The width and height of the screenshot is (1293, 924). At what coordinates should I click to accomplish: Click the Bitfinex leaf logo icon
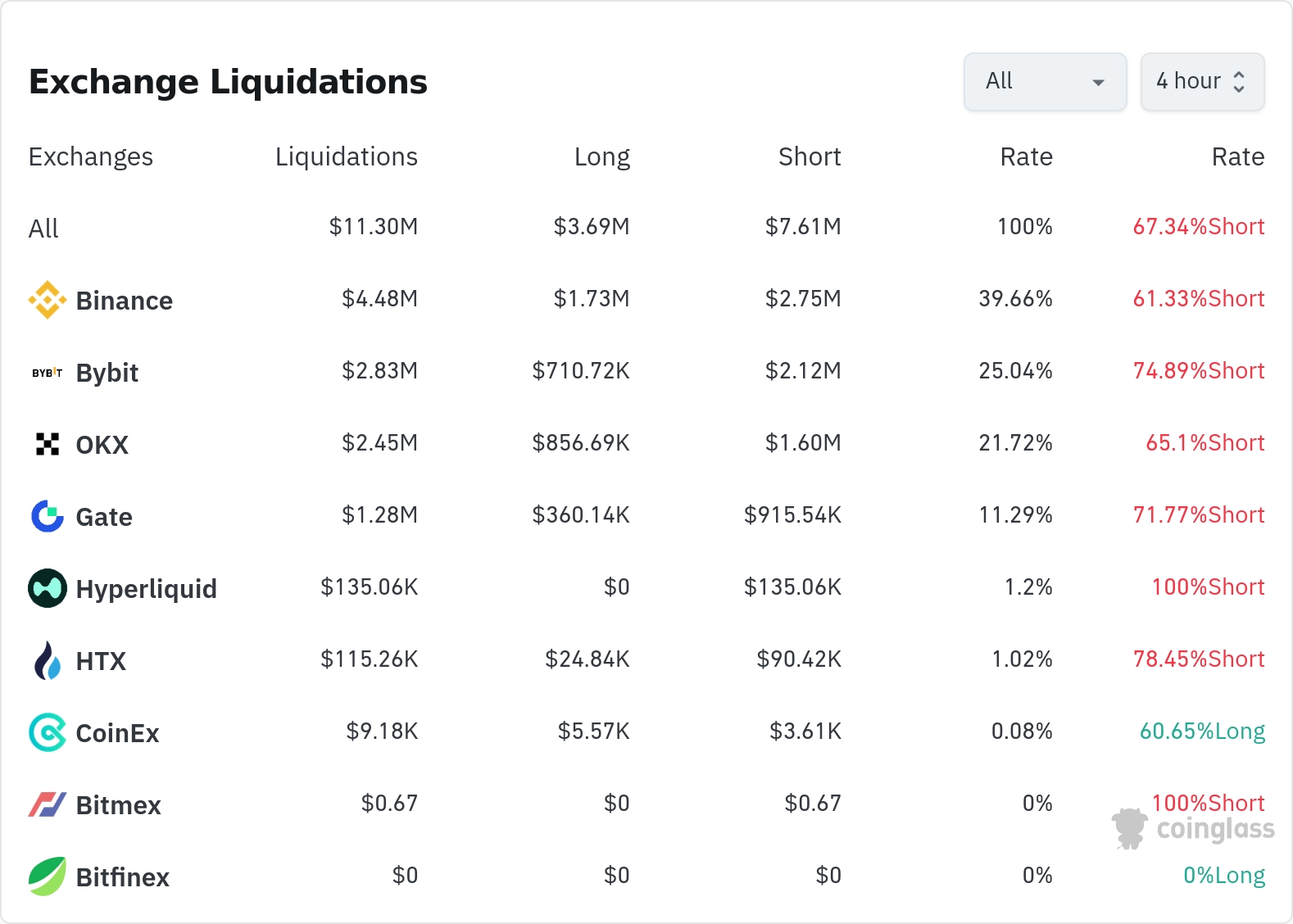tap(48, 876)
